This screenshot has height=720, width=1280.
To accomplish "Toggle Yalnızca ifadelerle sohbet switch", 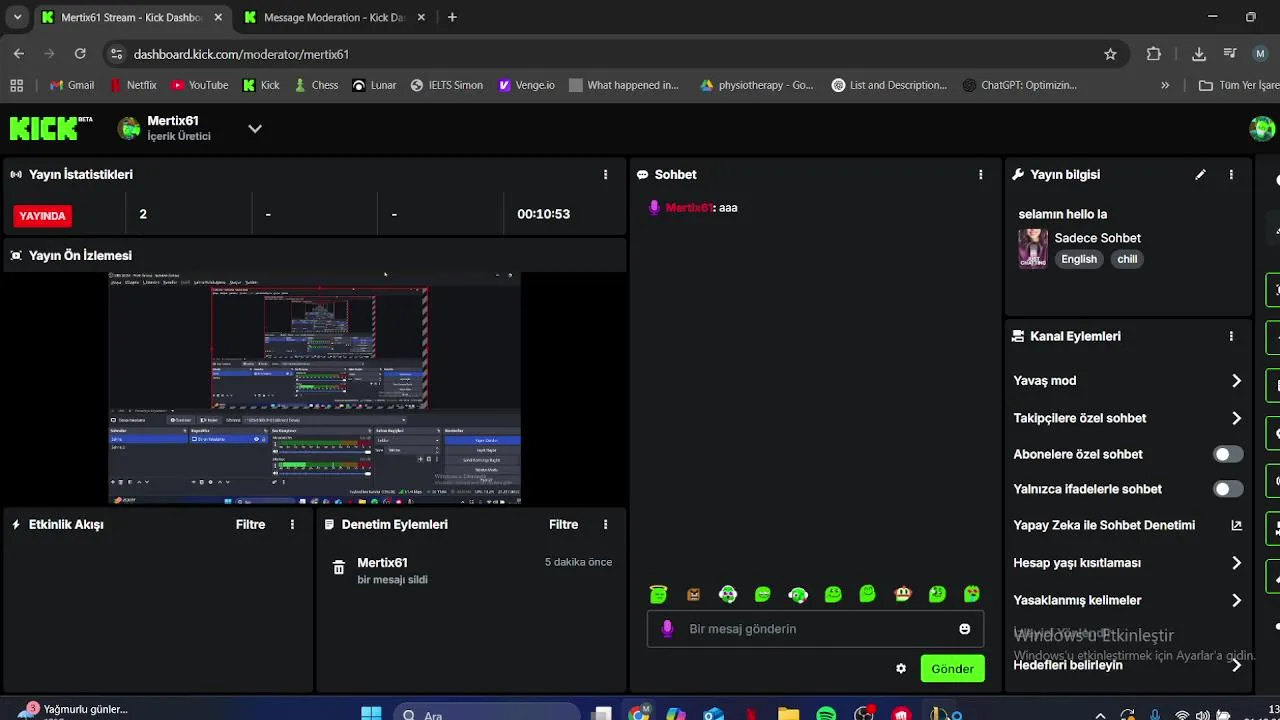I will click(1228, 489).
